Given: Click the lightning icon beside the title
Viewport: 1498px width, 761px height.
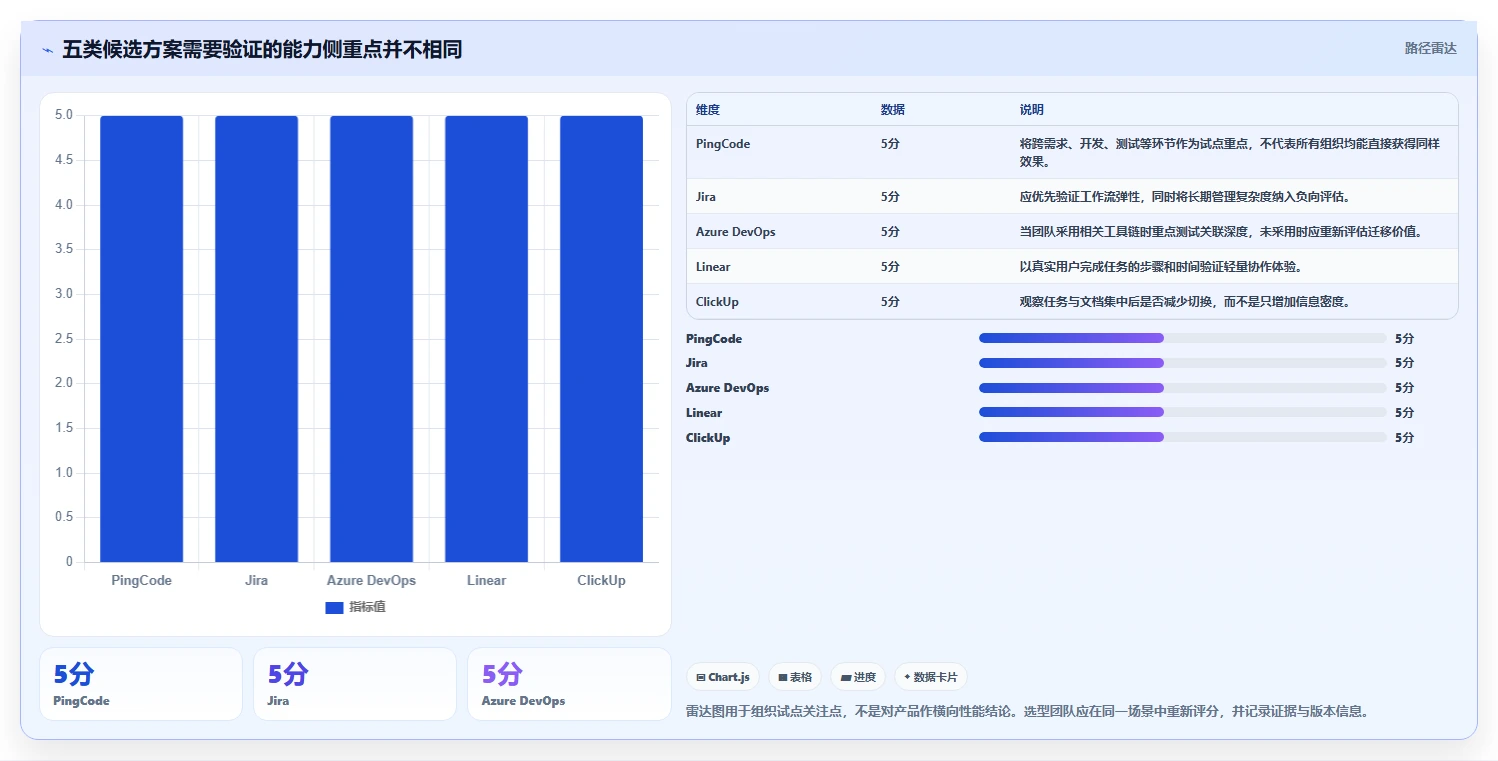Looking at the screenshot, I should pos(47,50).
